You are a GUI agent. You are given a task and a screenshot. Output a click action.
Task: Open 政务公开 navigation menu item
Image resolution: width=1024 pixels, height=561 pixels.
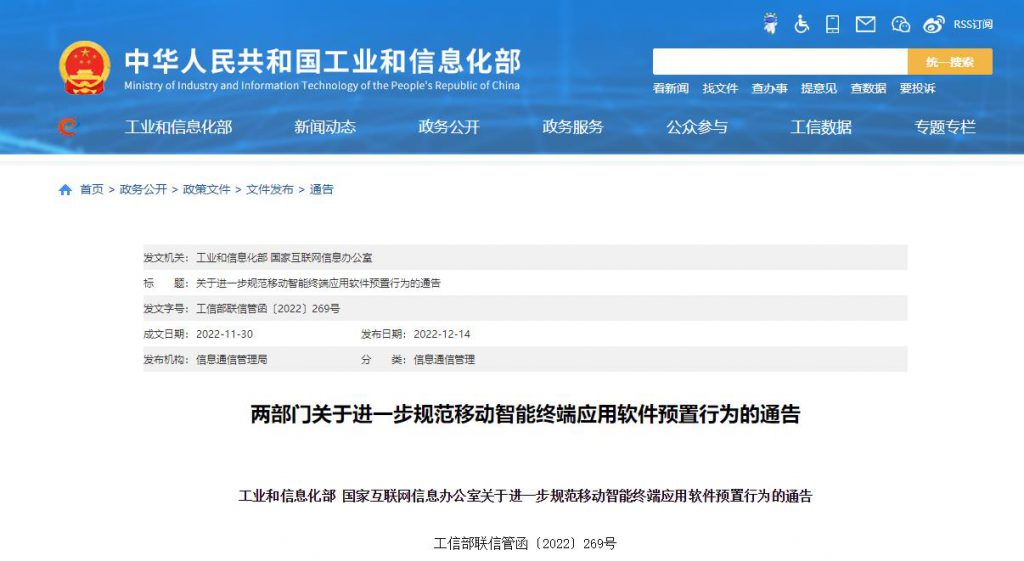[x=449, y=127]
